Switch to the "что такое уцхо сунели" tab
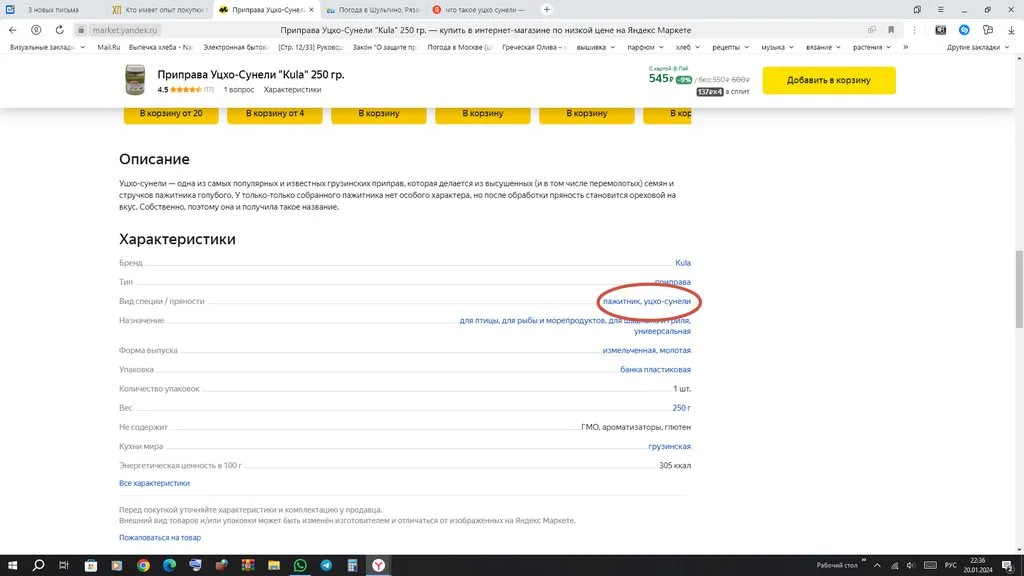The height and width of the screenshot is (576, 1024). 479,10
